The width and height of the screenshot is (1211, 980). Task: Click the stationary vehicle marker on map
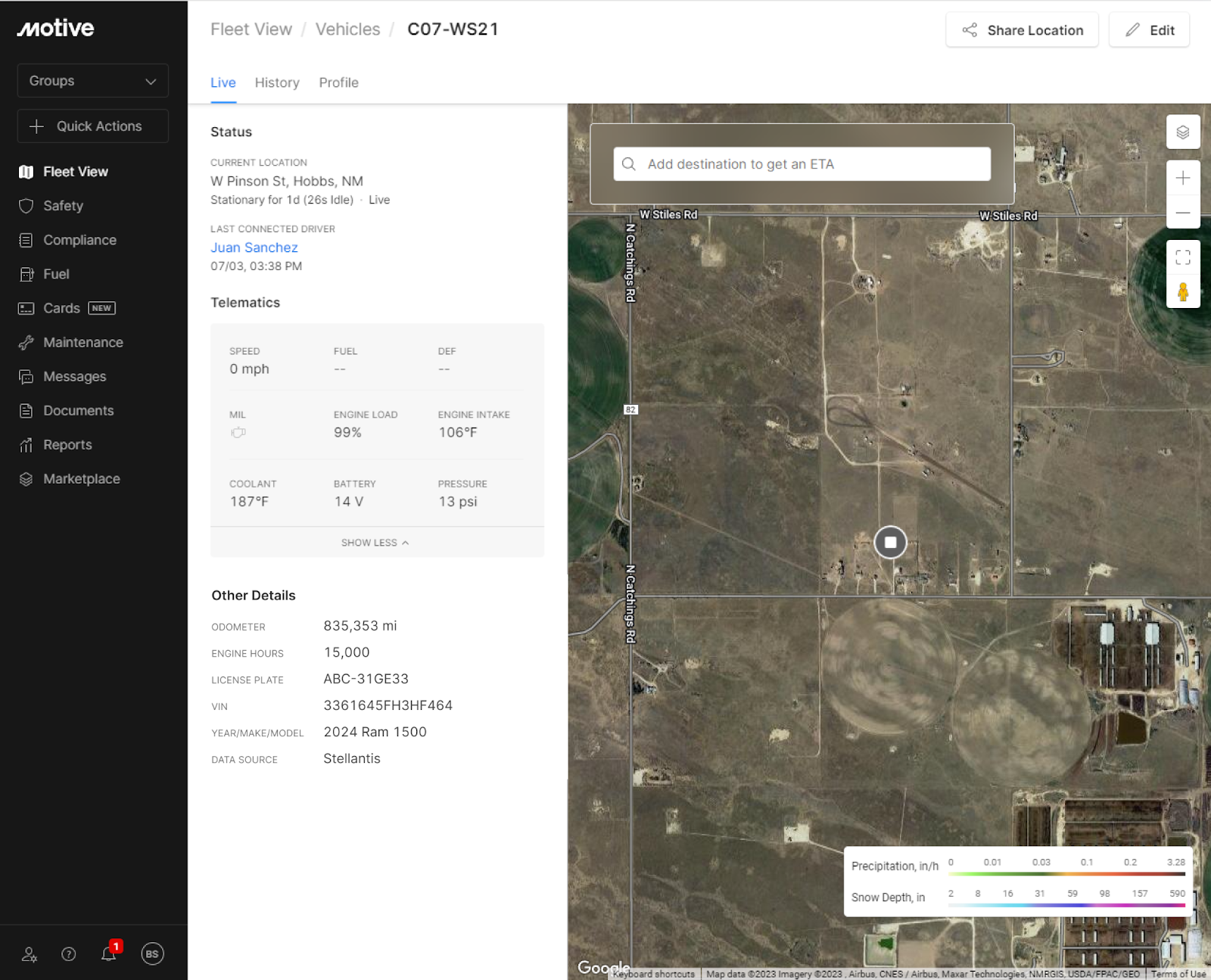pos(890,543)
